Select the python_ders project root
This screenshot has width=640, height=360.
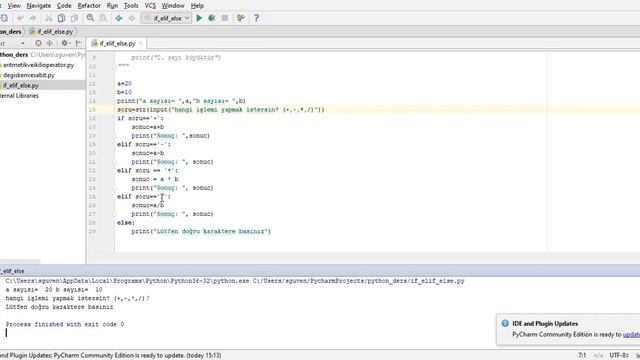[14, 55]
